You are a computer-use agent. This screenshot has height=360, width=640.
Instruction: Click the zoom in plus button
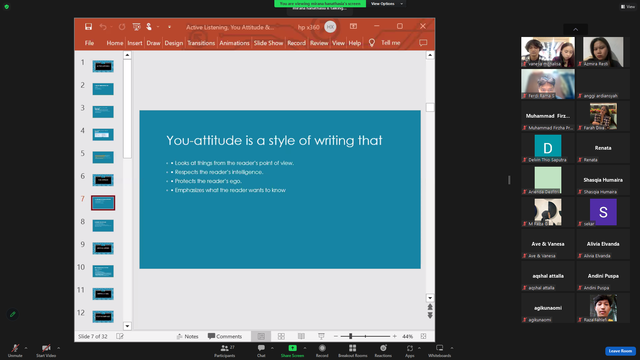(x=395, y=336)
